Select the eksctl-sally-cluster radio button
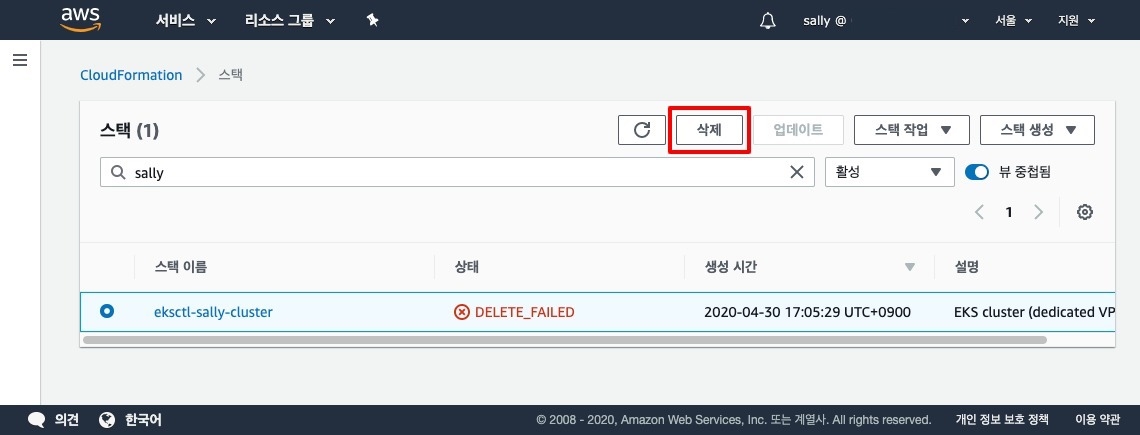 107,311
